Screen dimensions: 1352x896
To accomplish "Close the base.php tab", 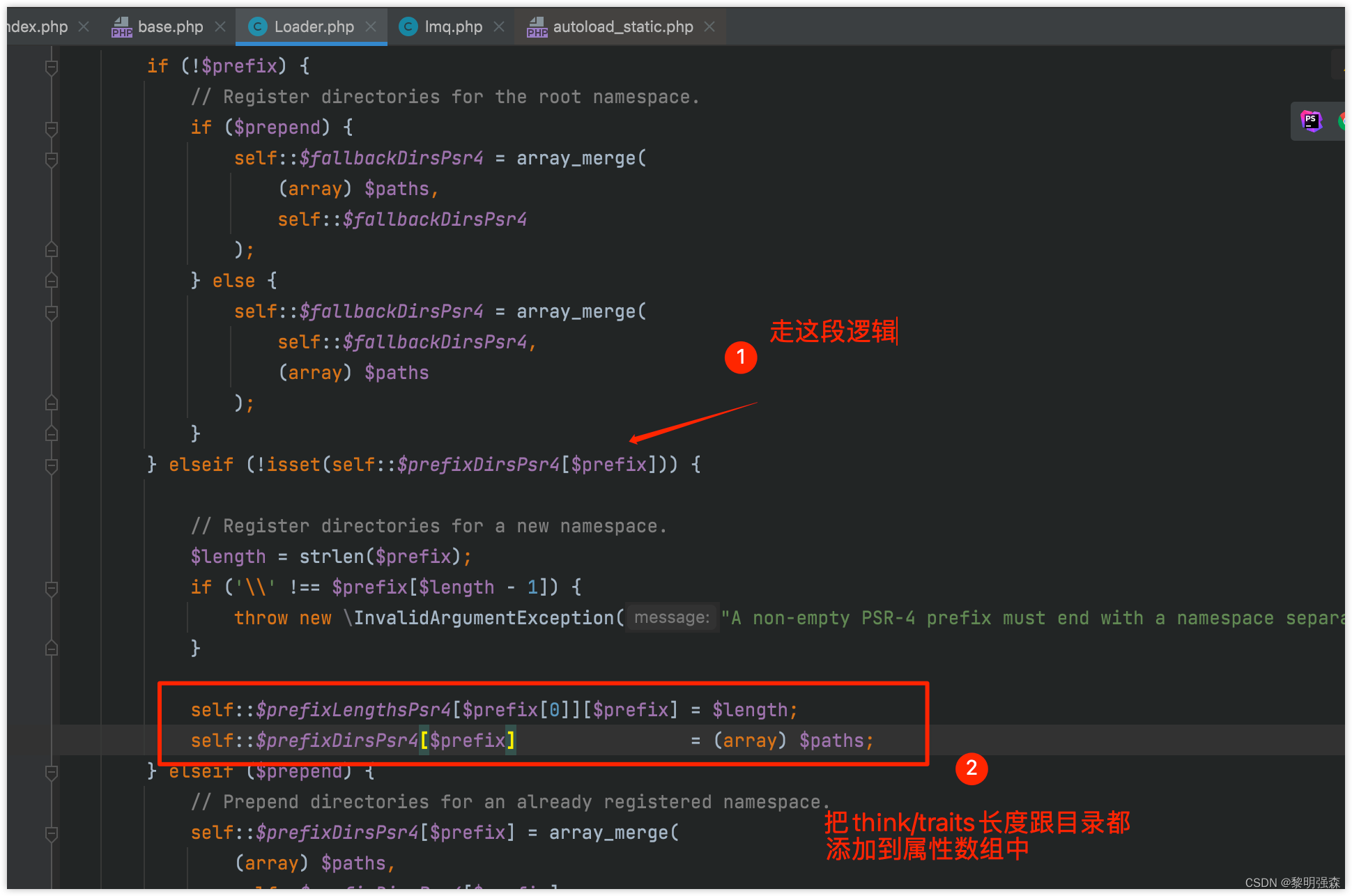I will (220, 26).
